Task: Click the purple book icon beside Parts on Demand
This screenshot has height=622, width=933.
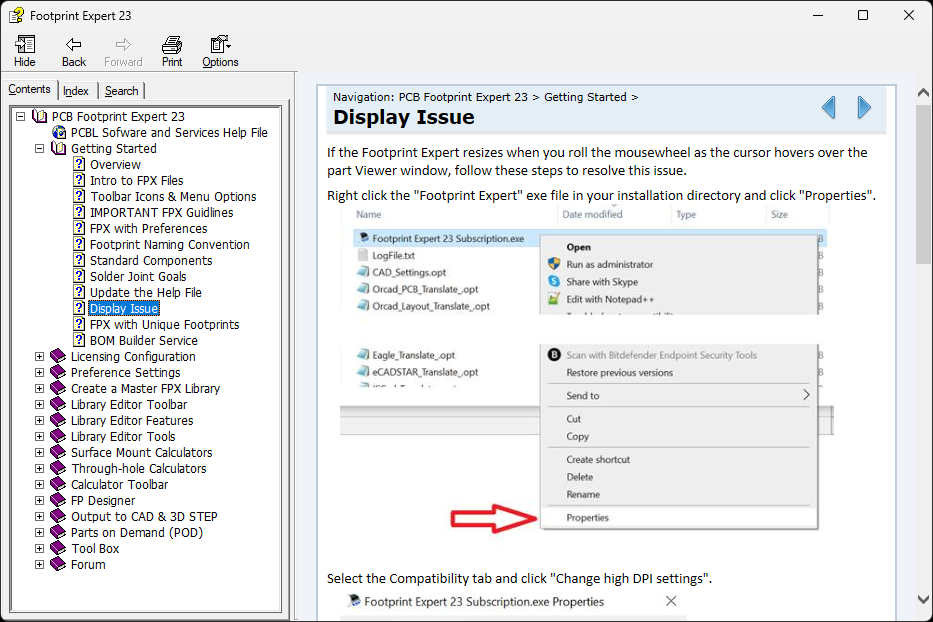Action: (x=58, y=532)
